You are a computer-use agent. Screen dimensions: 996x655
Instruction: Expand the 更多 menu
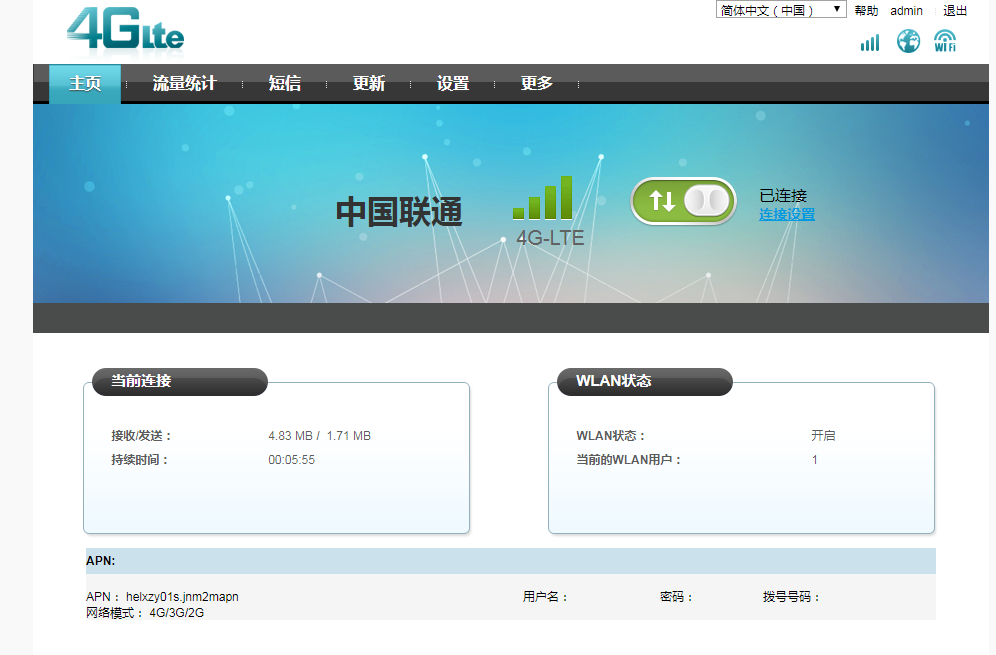click(537, 84)
